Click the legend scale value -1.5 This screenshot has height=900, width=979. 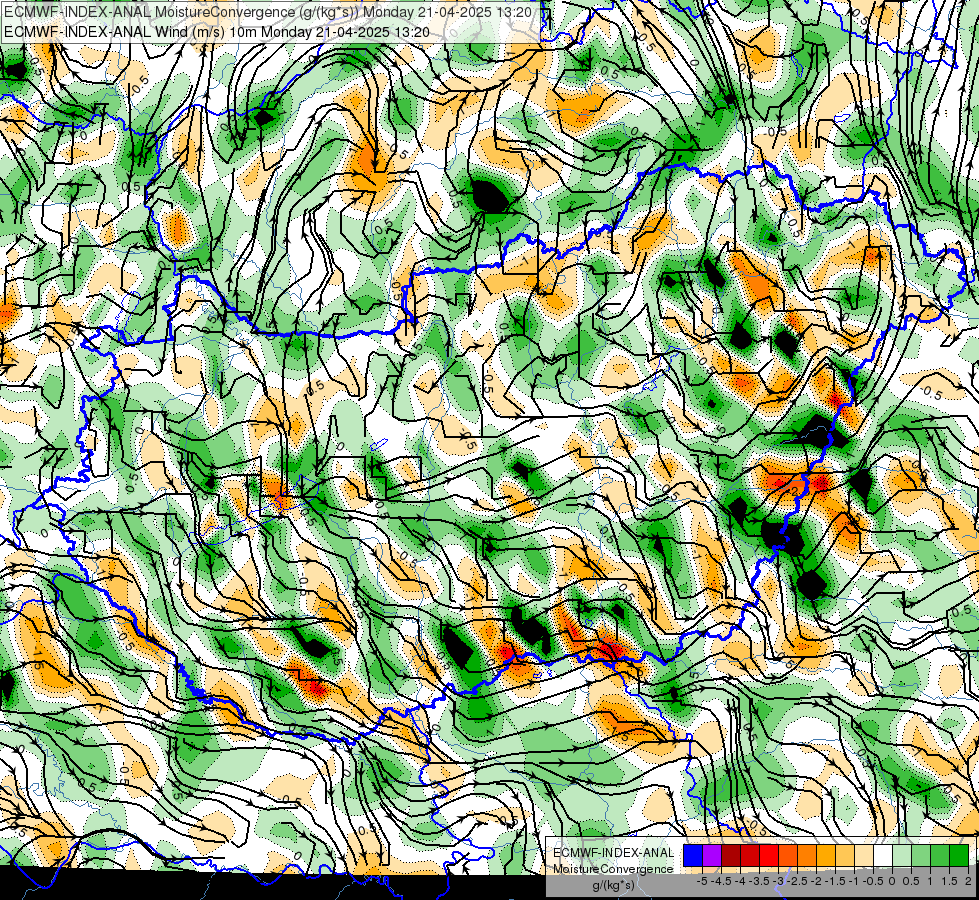835,881
